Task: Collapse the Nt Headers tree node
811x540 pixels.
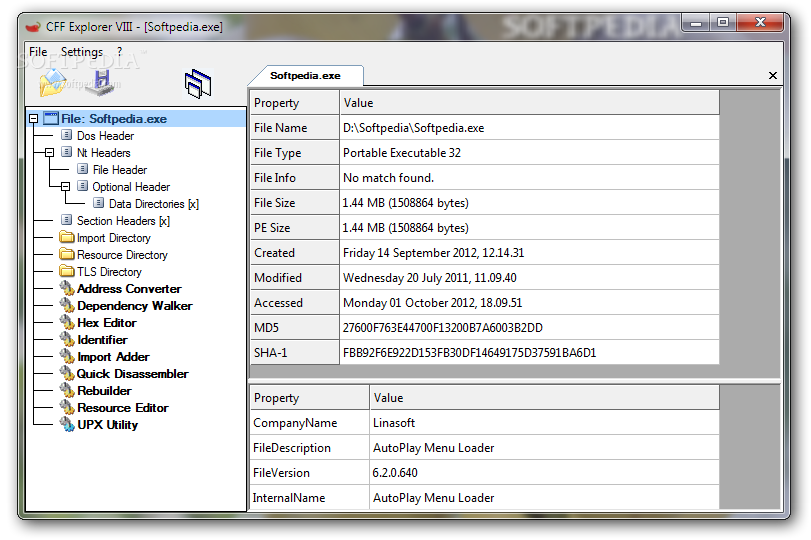Action: click(x=50, y=153)
